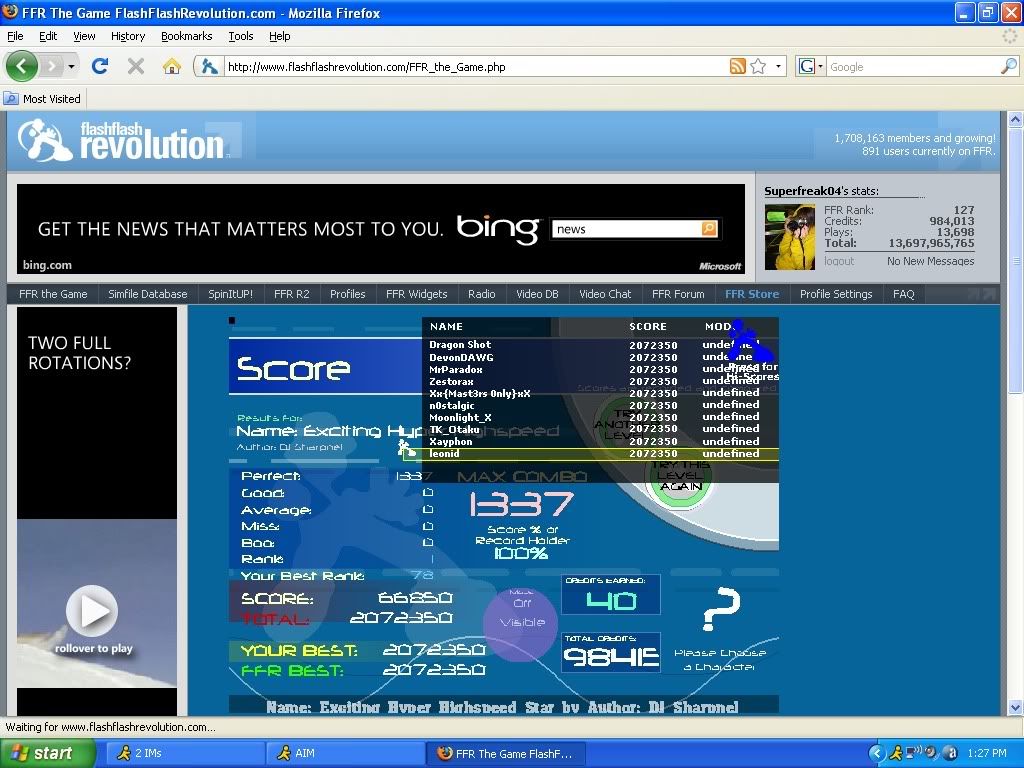Expand the address bar URL dropdown
This screenshot has width=1024, height=768.
(x=779, y=67)
